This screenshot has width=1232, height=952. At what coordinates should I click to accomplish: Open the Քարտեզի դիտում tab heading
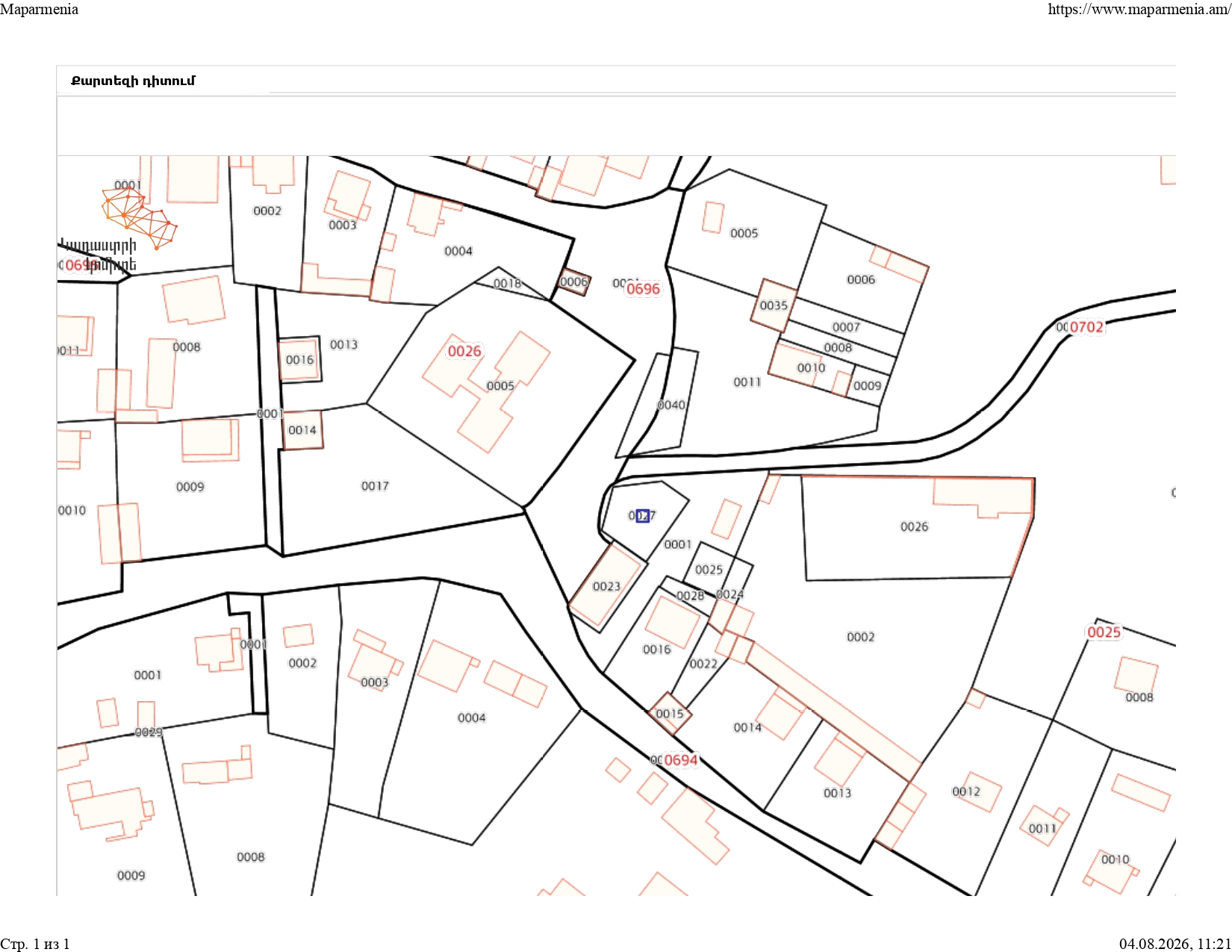(133, 81)
